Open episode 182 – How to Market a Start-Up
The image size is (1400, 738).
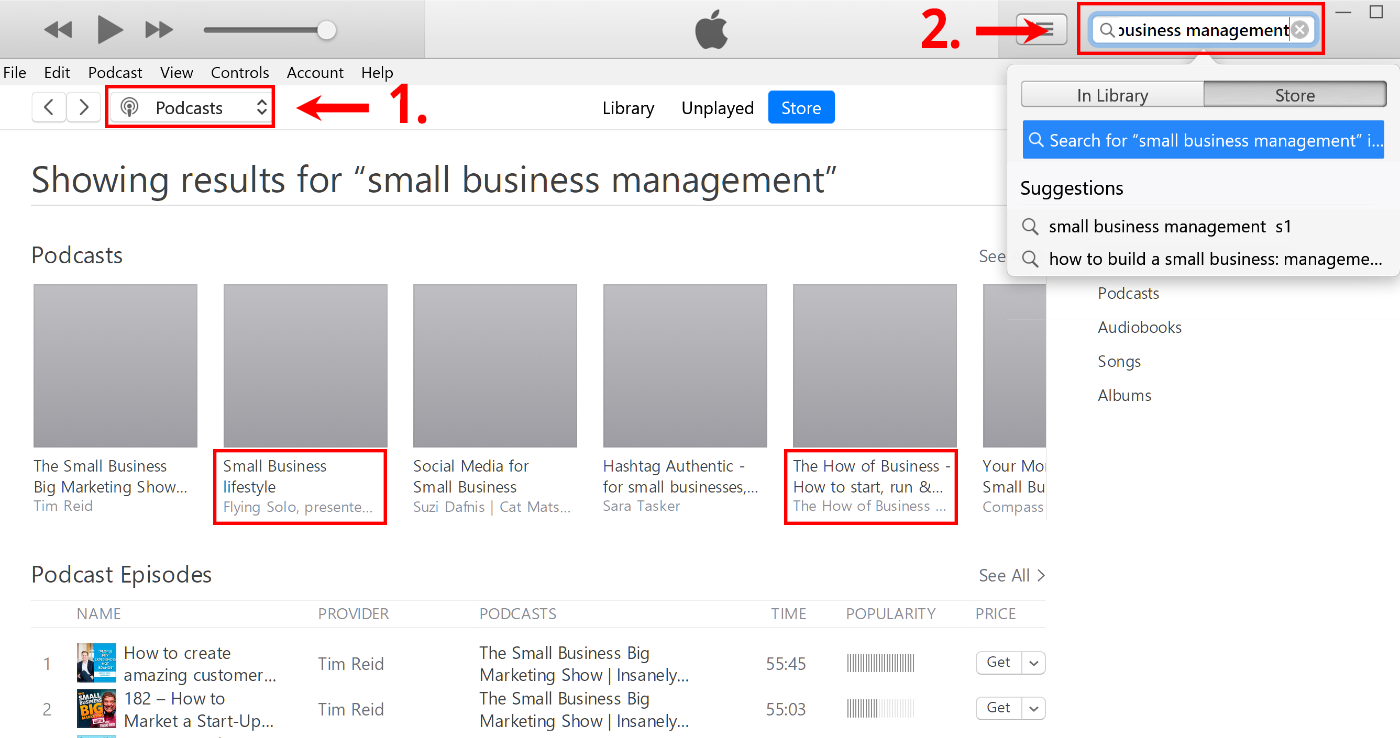(x=199, y=709)
